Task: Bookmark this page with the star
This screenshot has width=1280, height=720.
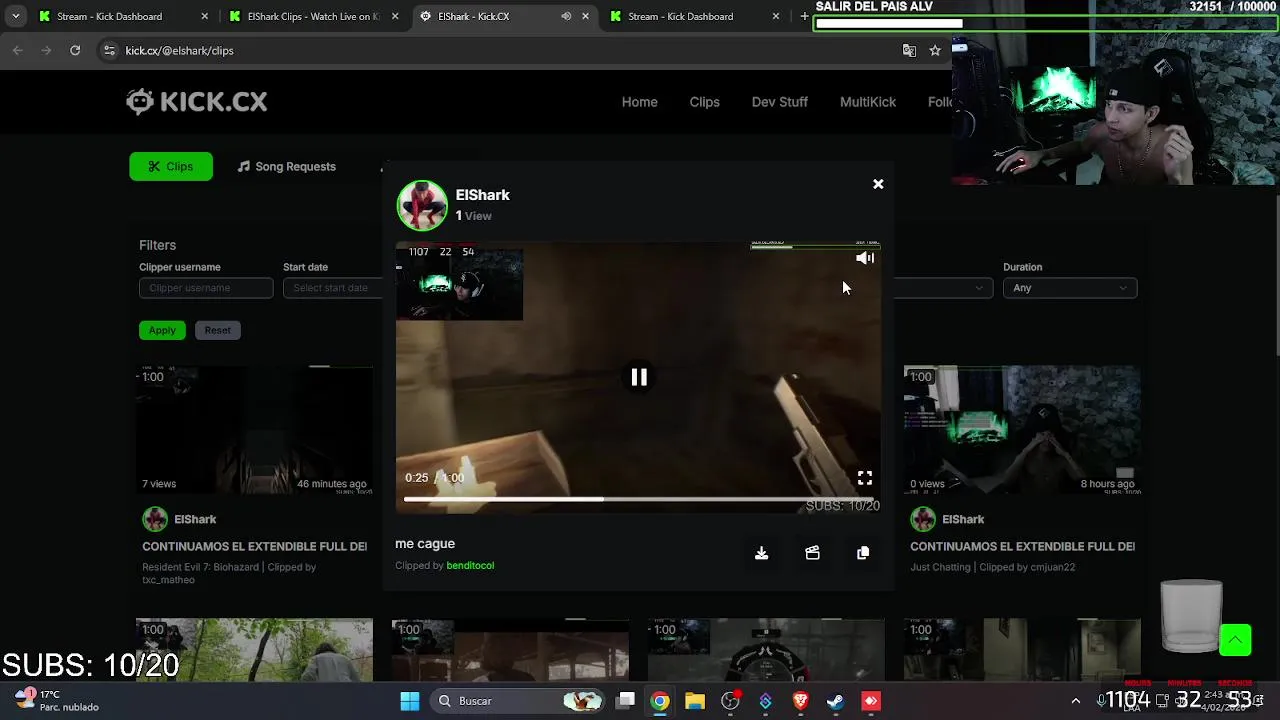Action: tap(935, 50)
